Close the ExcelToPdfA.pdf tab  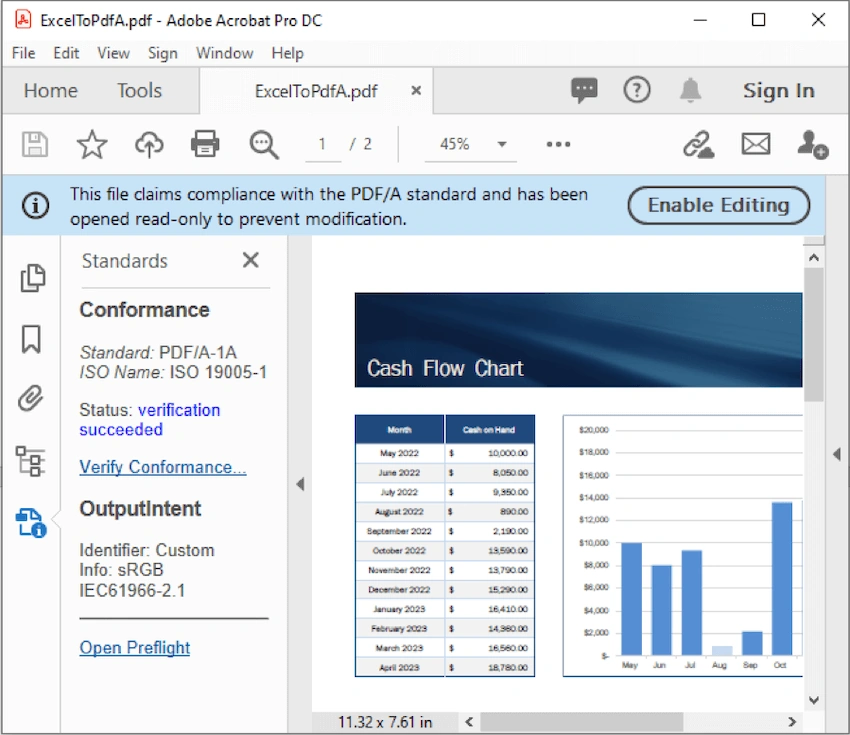[416, 91]
